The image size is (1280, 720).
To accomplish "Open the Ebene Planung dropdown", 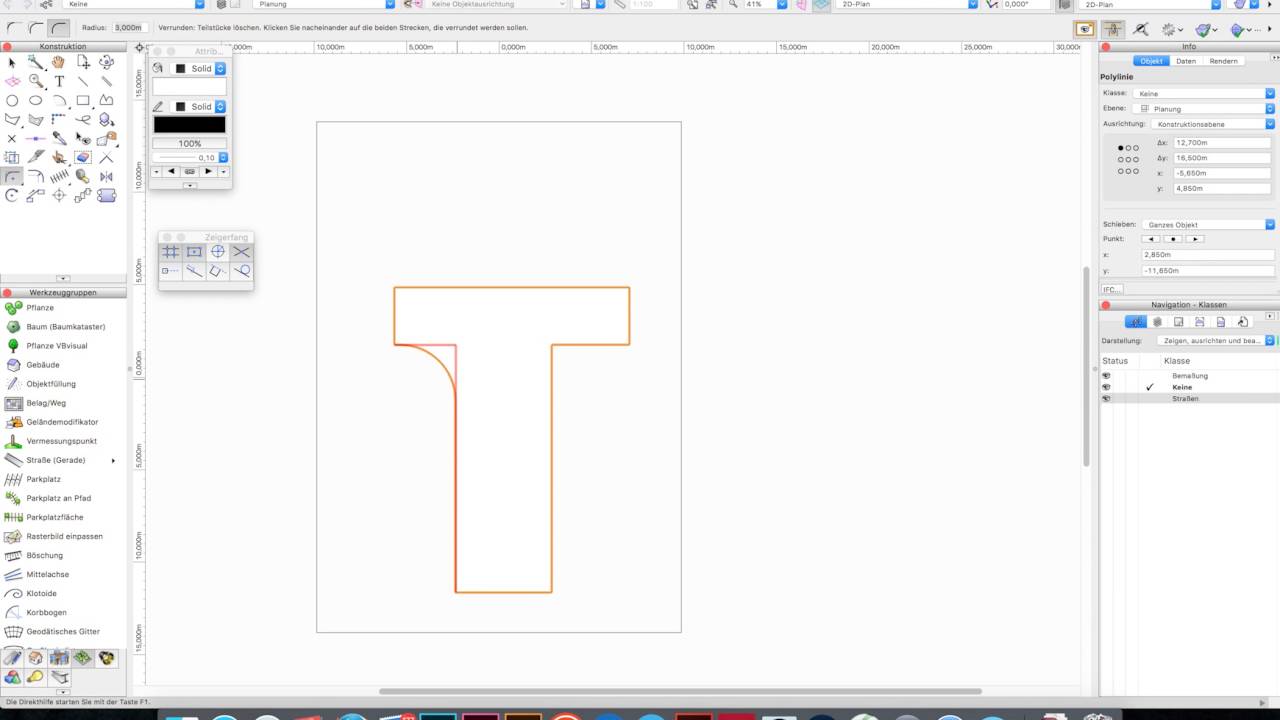I will [x=1204, y=108].
